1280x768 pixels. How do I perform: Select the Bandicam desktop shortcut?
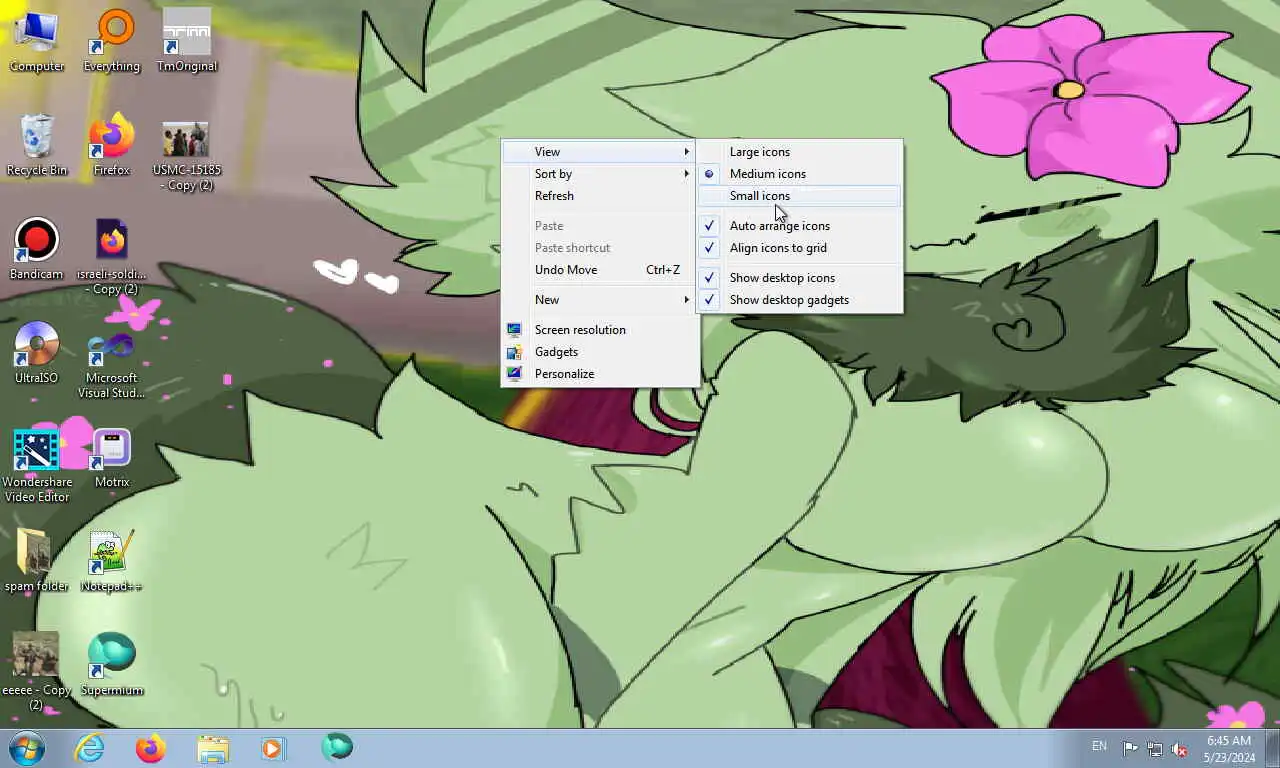tap(37, 248)
